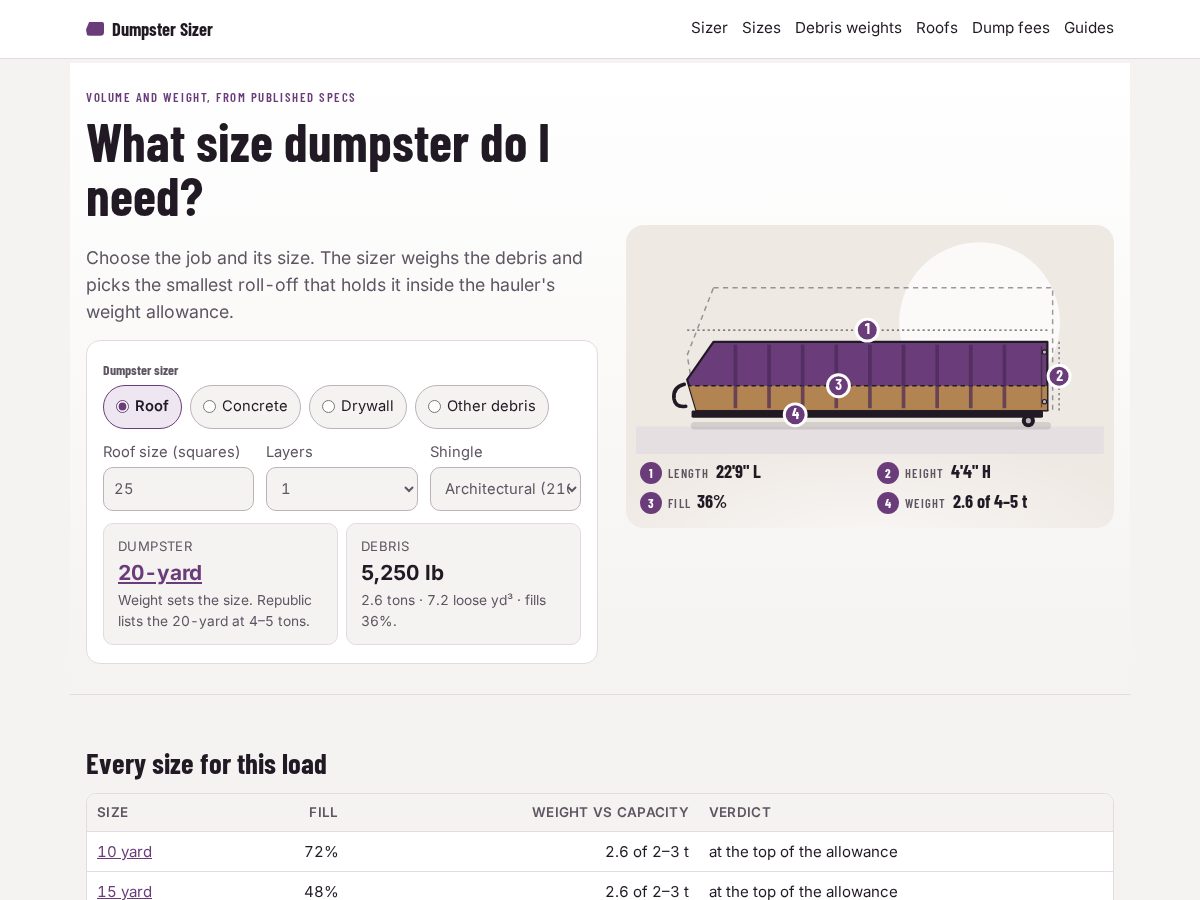Screen dimensions: 1200x900
Task: Choose the Drywall radio option
Action: tap(358, 407)
